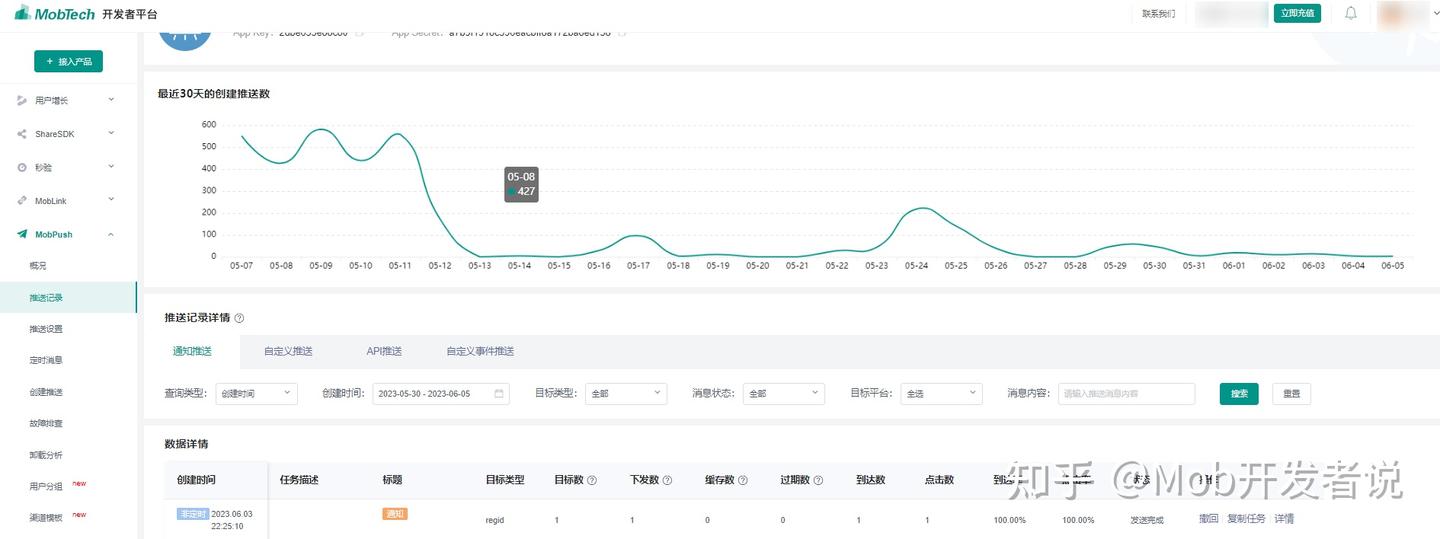Click the 发送完成 status cell
Screen dimensions: 1440x539
(1147, 520)
